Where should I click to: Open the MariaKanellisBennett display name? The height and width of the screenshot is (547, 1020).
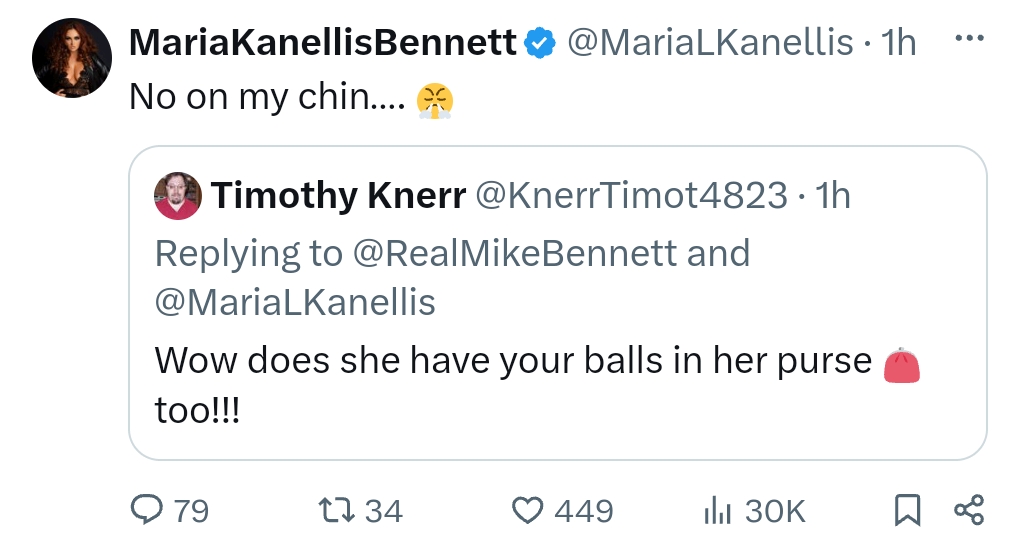coord(323,43)
